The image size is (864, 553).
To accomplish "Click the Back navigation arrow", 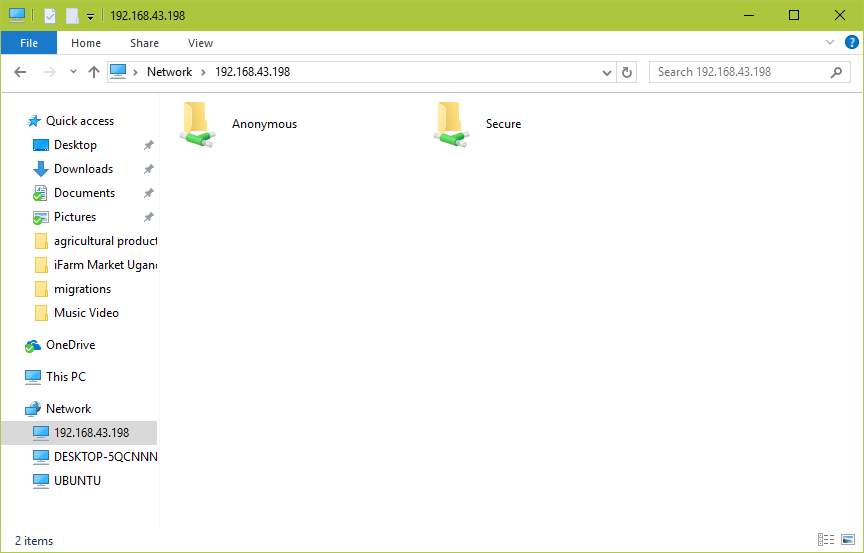I will pos(20,72).
